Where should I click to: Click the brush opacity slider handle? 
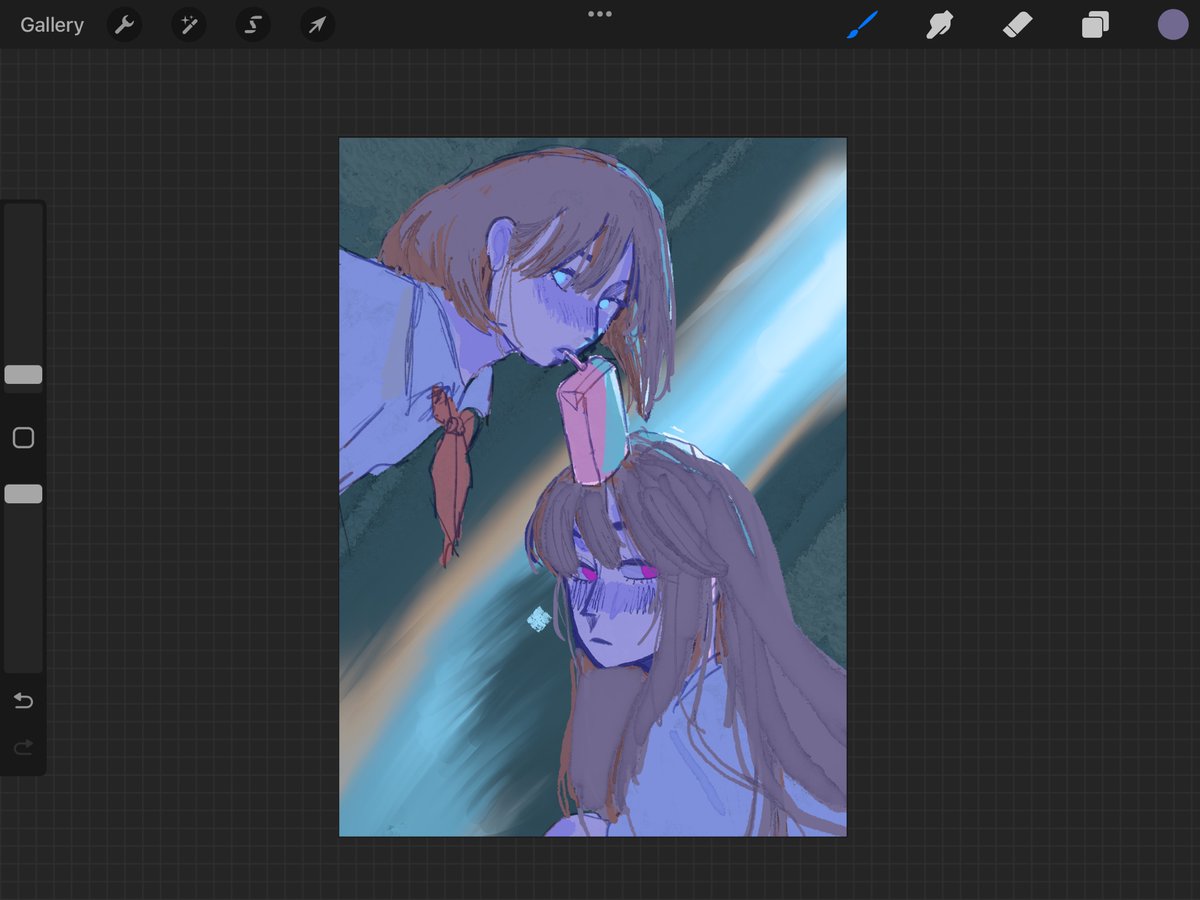coord(23,494)
